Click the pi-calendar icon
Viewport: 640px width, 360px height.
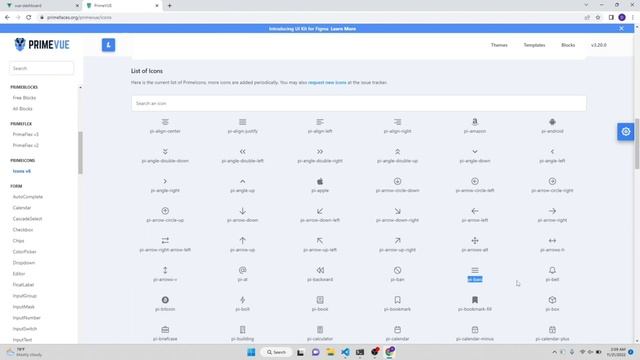[398, 329]
